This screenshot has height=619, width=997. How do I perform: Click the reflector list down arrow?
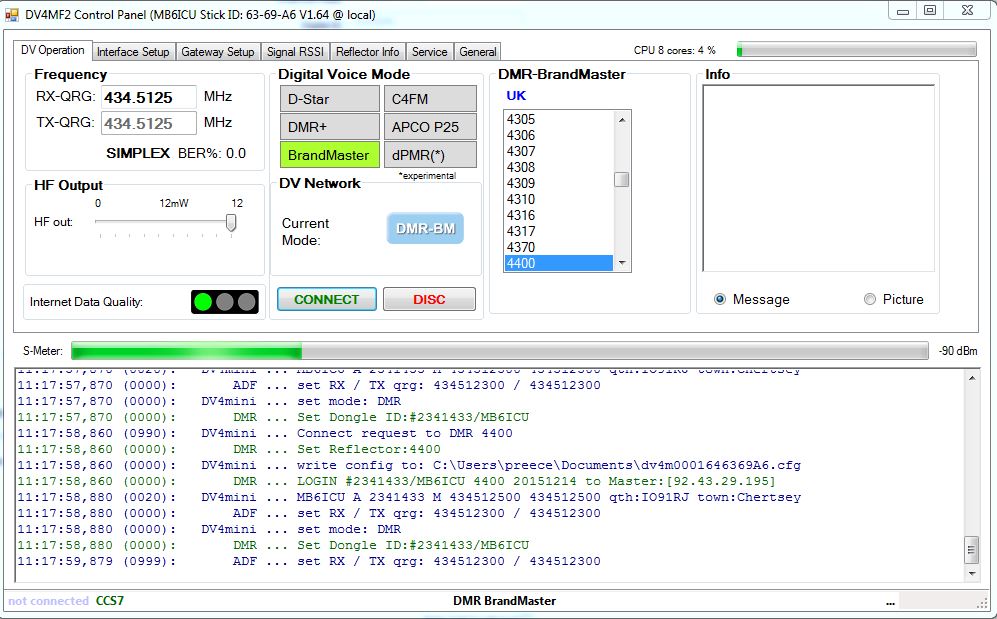622,263
